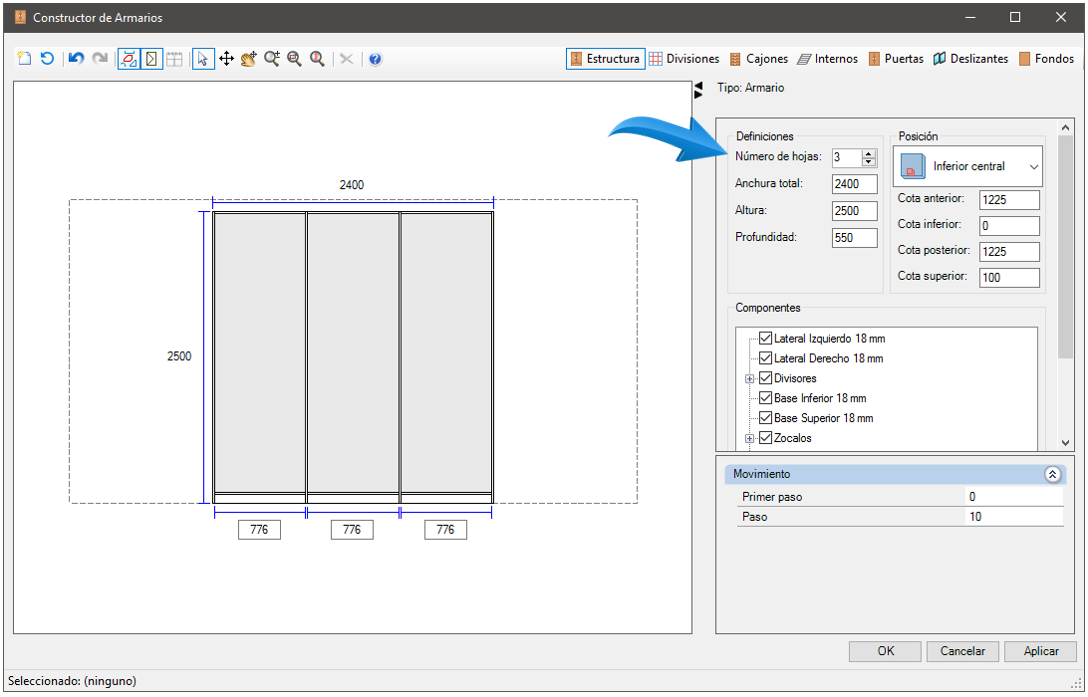Expand the Zocalos tree node
This screenshot has height=697, width=1088.
pos(749,439)
